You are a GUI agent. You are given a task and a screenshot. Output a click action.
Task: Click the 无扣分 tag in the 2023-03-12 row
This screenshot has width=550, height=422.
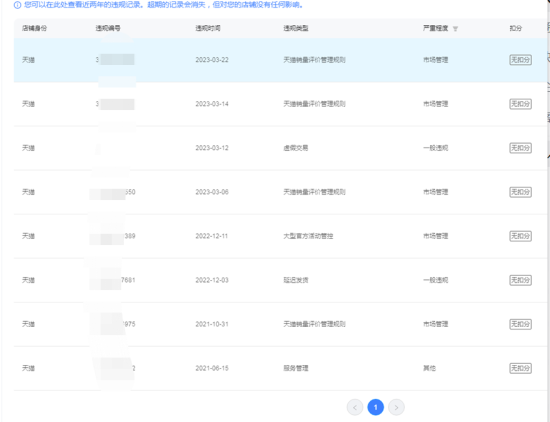[520, 148]
